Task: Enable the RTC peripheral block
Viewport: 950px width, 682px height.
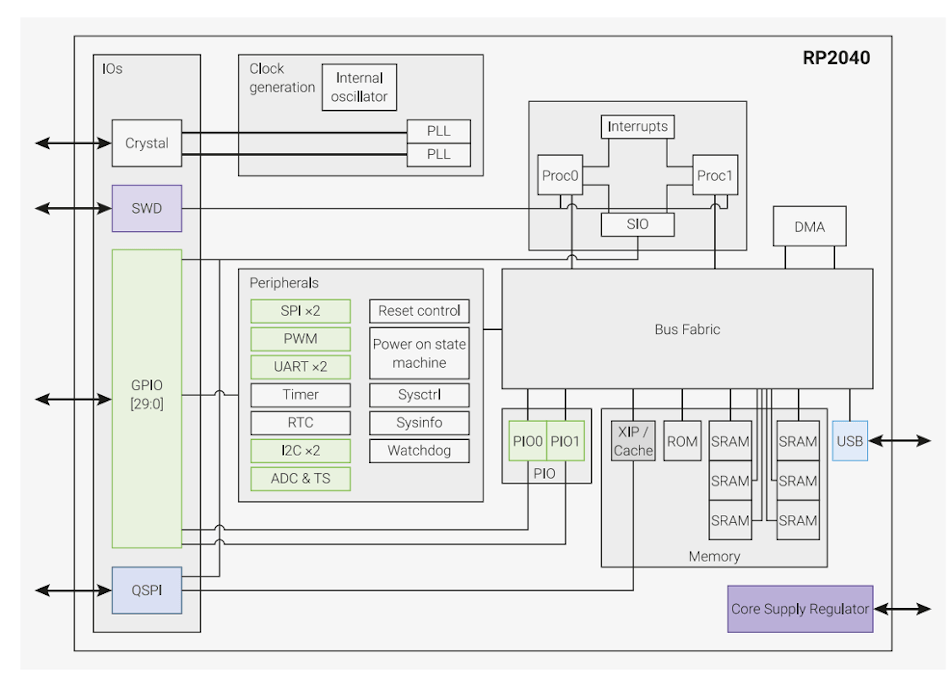Action: pyautogui.click(x=301, y=423)
